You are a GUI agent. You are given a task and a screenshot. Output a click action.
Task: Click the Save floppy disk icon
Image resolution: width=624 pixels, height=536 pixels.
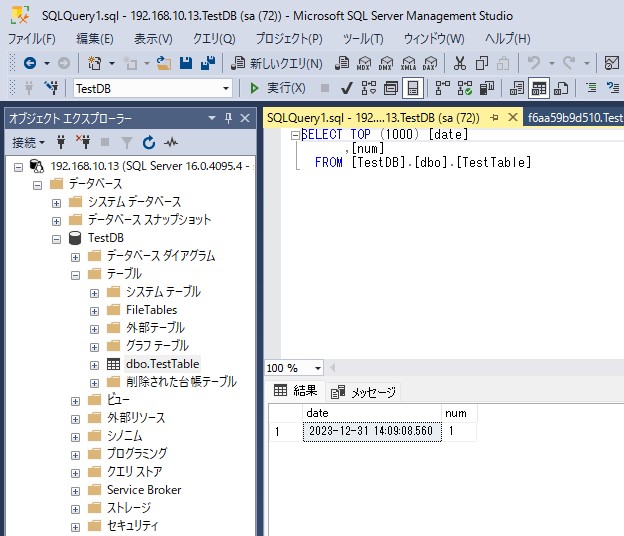point(186,63)
